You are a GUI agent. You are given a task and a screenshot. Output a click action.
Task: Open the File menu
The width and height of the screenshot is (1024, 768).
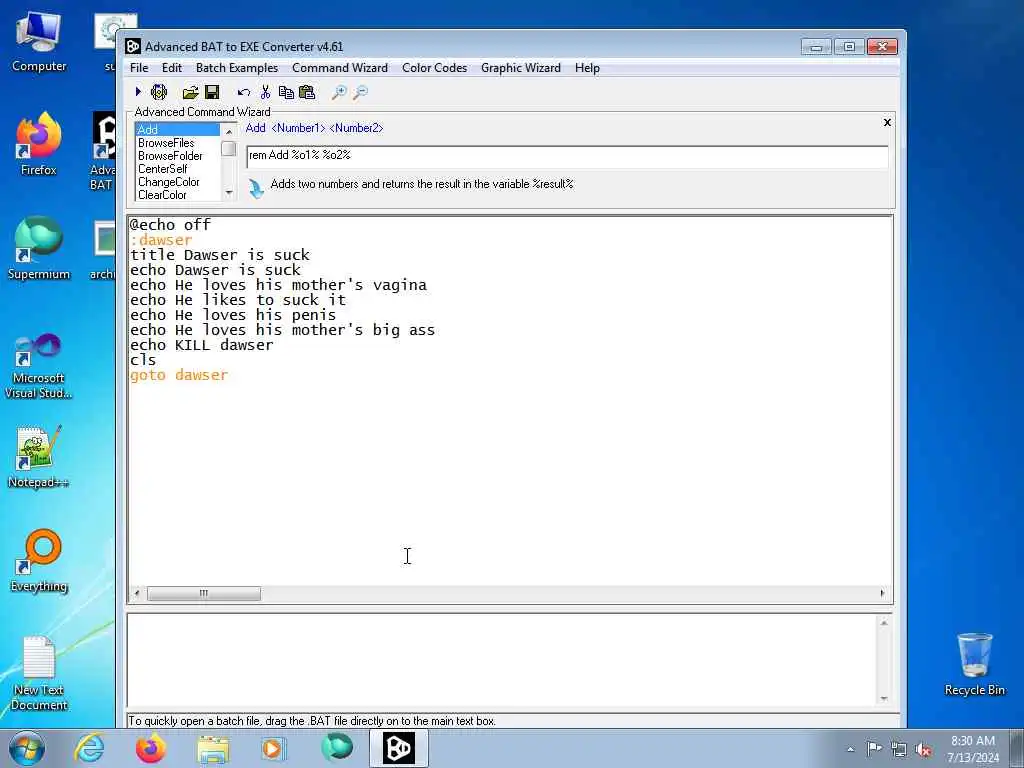(139, 68)
